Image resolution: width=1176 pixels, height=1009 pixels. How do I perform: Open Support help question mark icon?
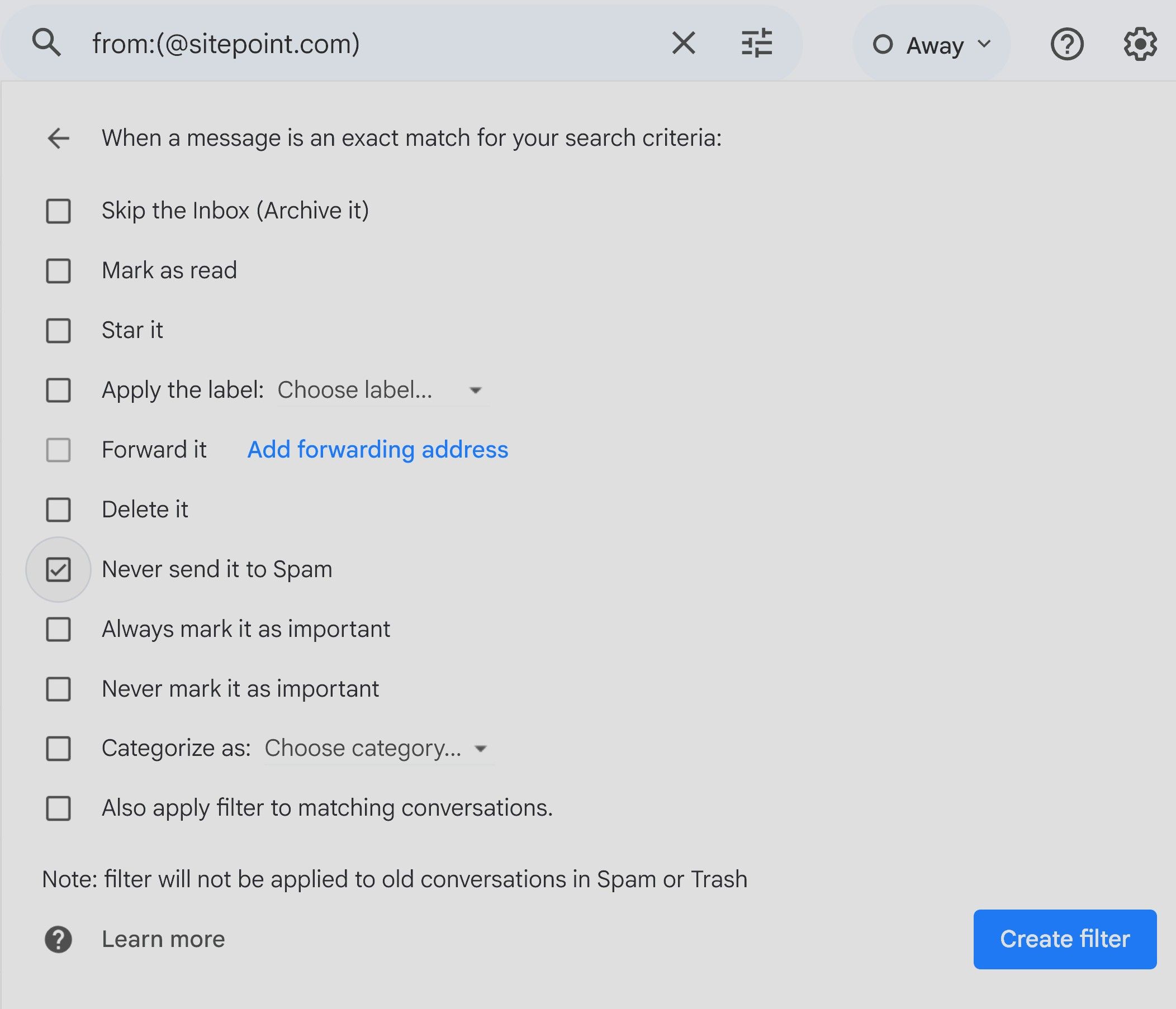pyautogui.click(x=1066, y=44)
